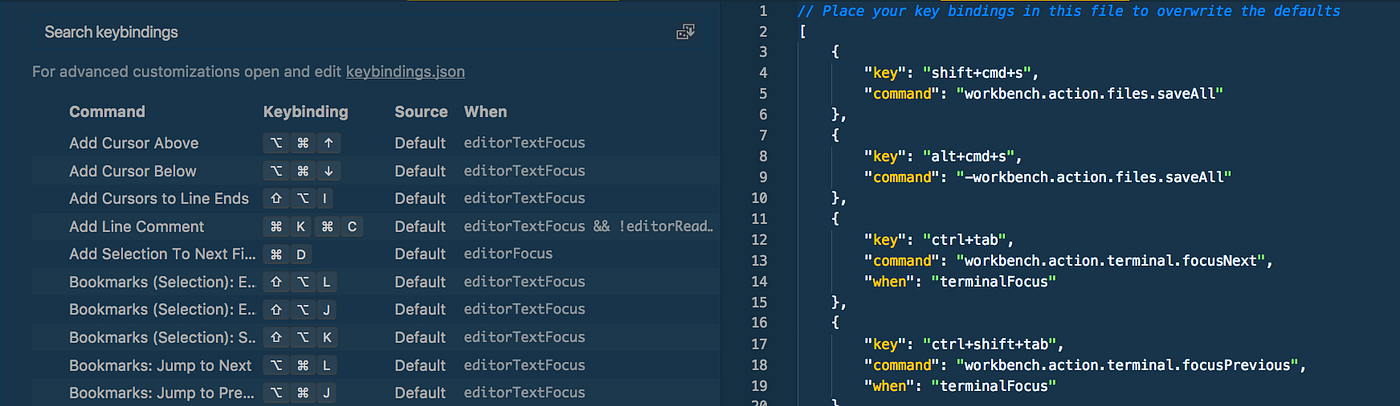This screenshot has height=406, width=1400.
Task: Click the Source column header
Action: (421, 112)
